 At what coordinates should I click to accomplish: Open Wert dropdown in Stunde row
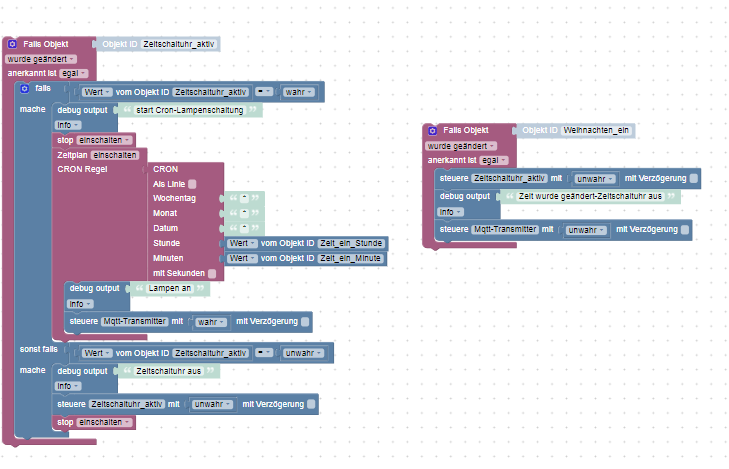coord(242,244)
